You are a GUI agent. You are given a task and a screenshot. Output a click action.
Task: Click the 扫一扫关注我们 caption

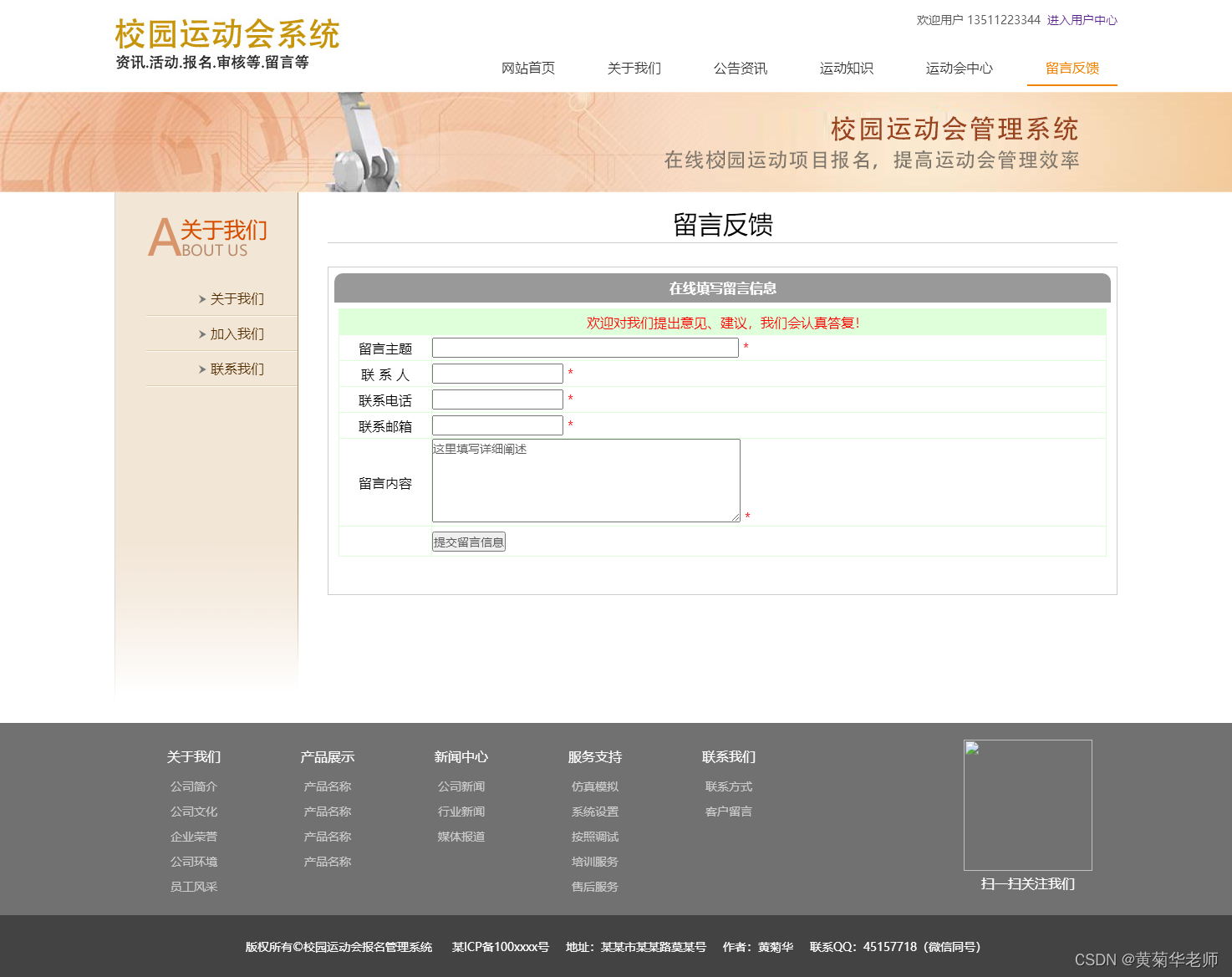1028,884
